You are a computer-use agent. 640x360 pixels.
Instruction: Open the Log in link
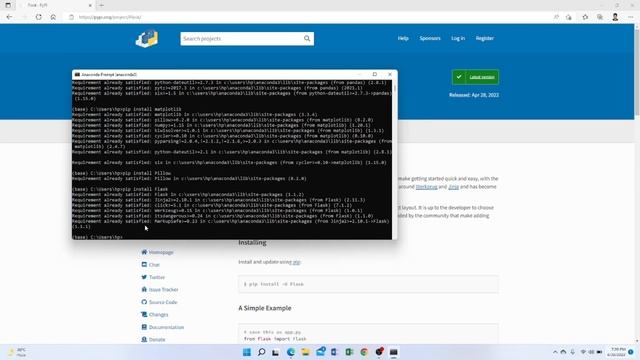pos(458,38)
